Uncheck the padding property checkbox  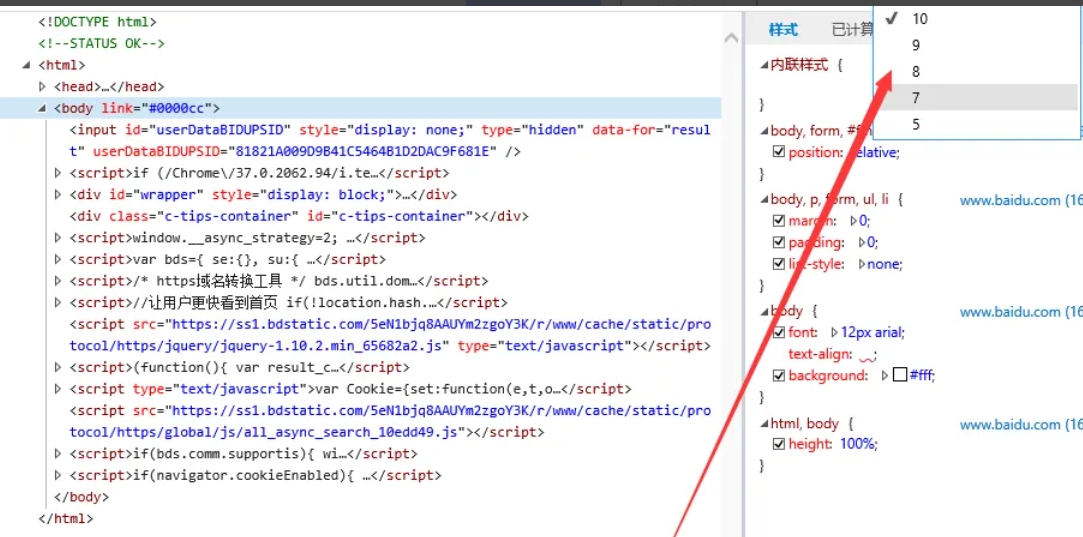pyautogui.click(x=779, y=243)
